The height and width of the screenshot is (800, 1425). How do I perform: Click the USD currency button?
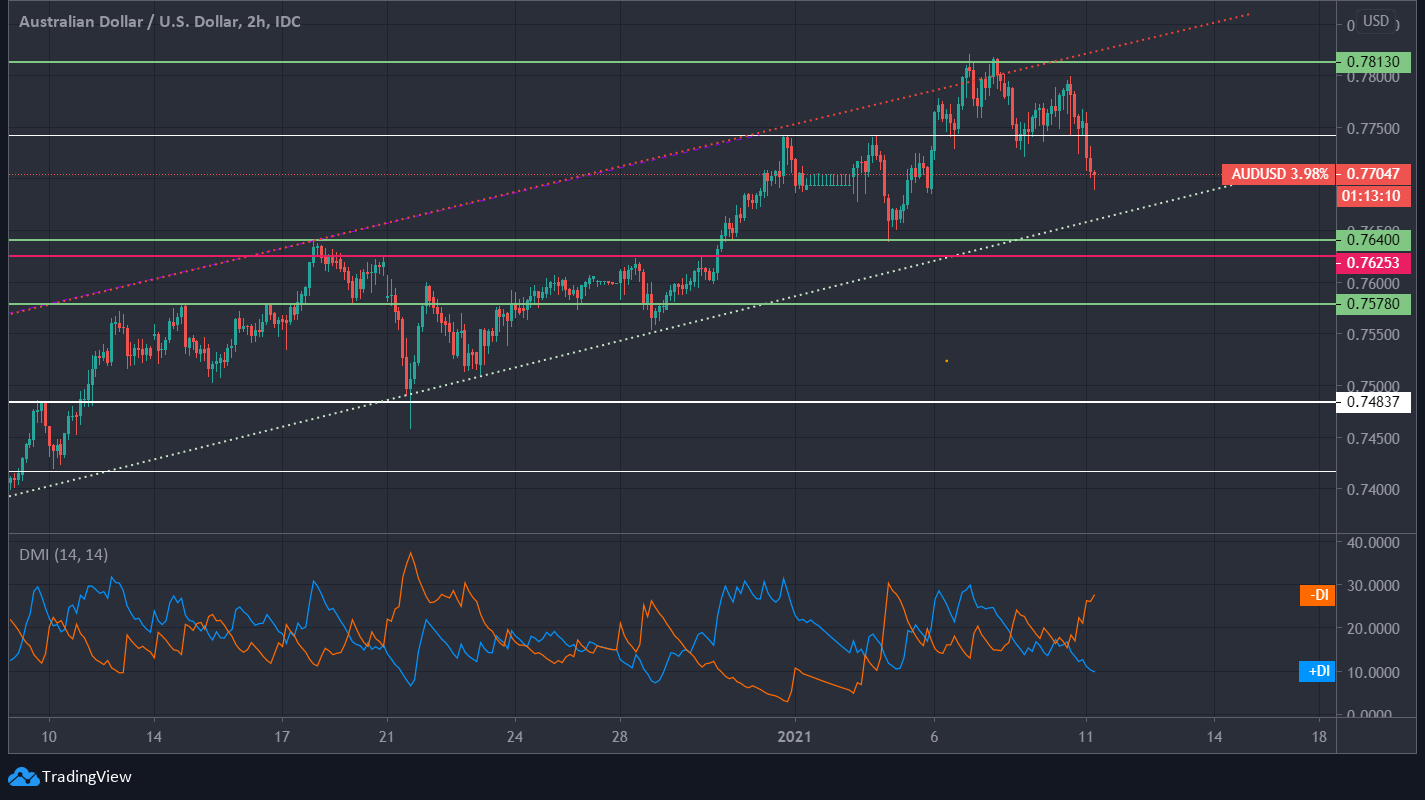pyautogui.click(x=1376, y=20)
